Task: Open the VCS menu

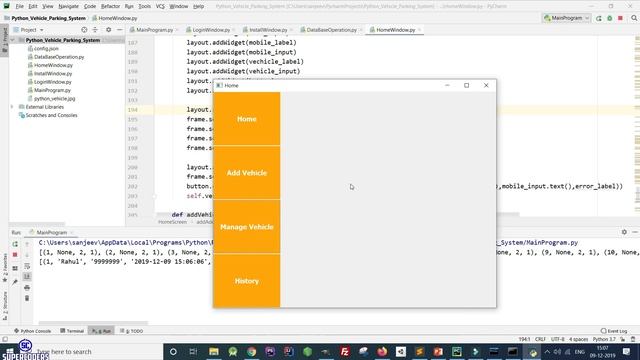Action: coord(160,7)
